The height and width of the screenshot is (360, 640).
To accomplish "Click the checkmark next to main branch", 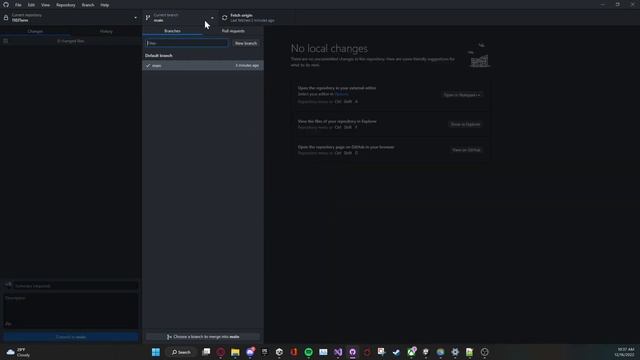I will click(x=148, y=65).
